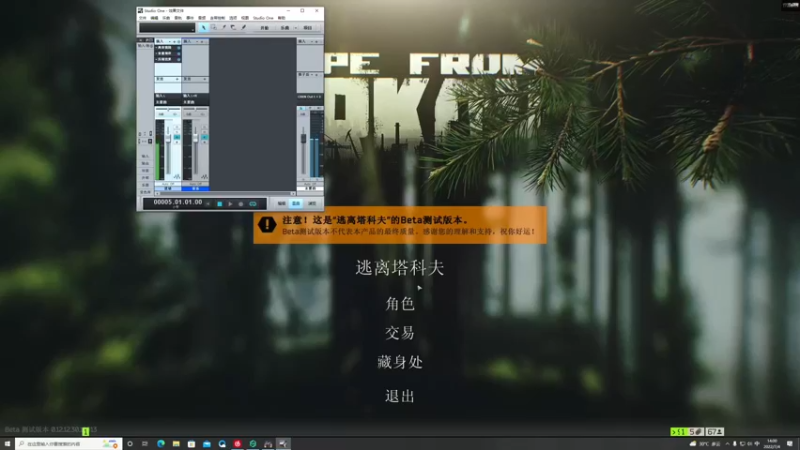
Task: Open Task View on the taskbar
Action: (145, 444)
